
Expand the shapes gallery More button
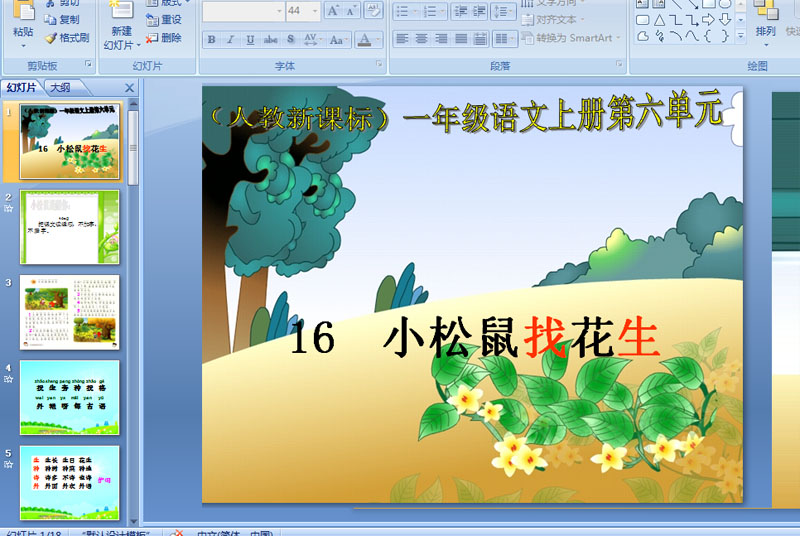point(741,36)
